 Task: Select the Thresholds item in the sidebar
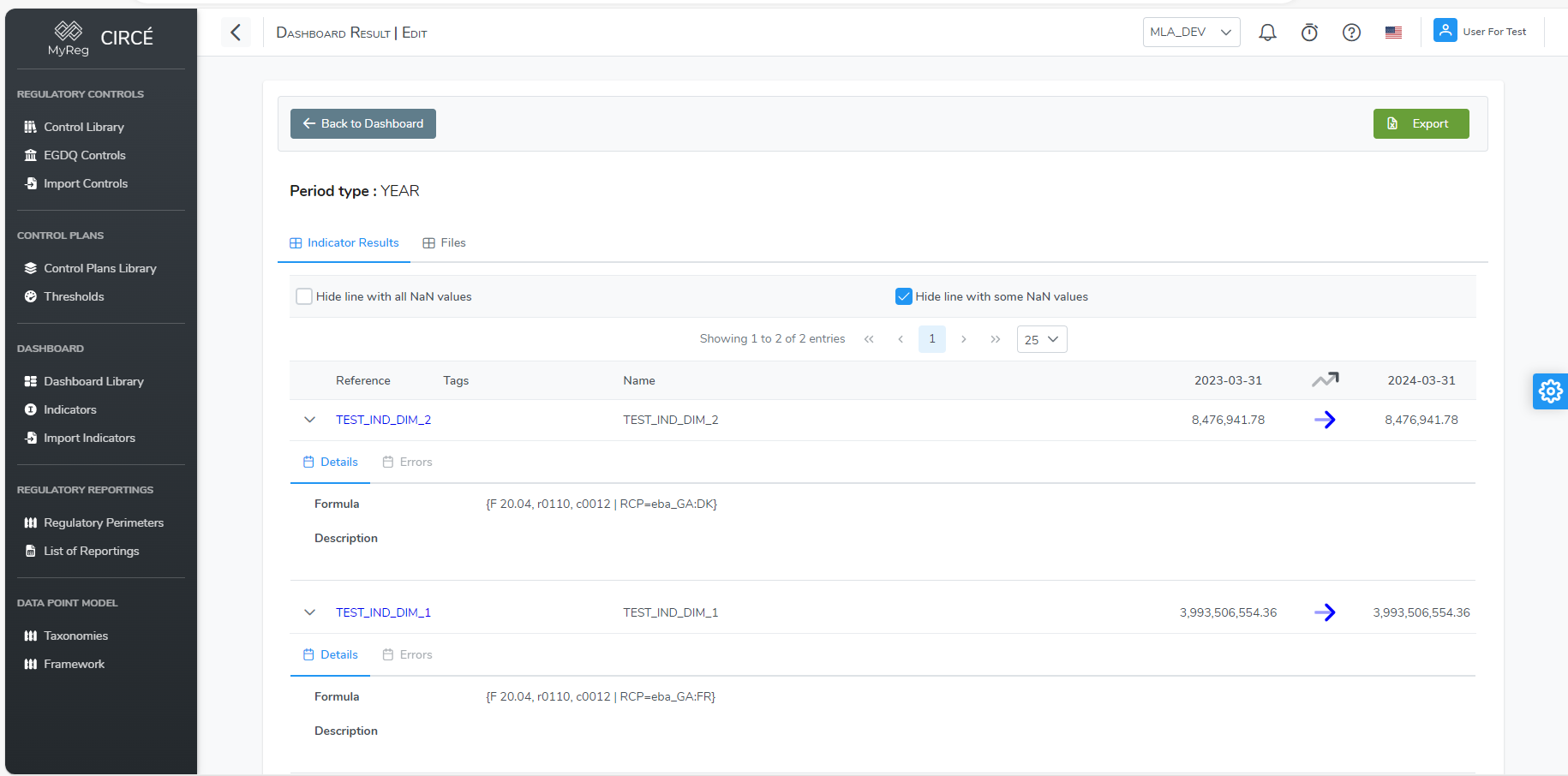(x=73, y=296)
